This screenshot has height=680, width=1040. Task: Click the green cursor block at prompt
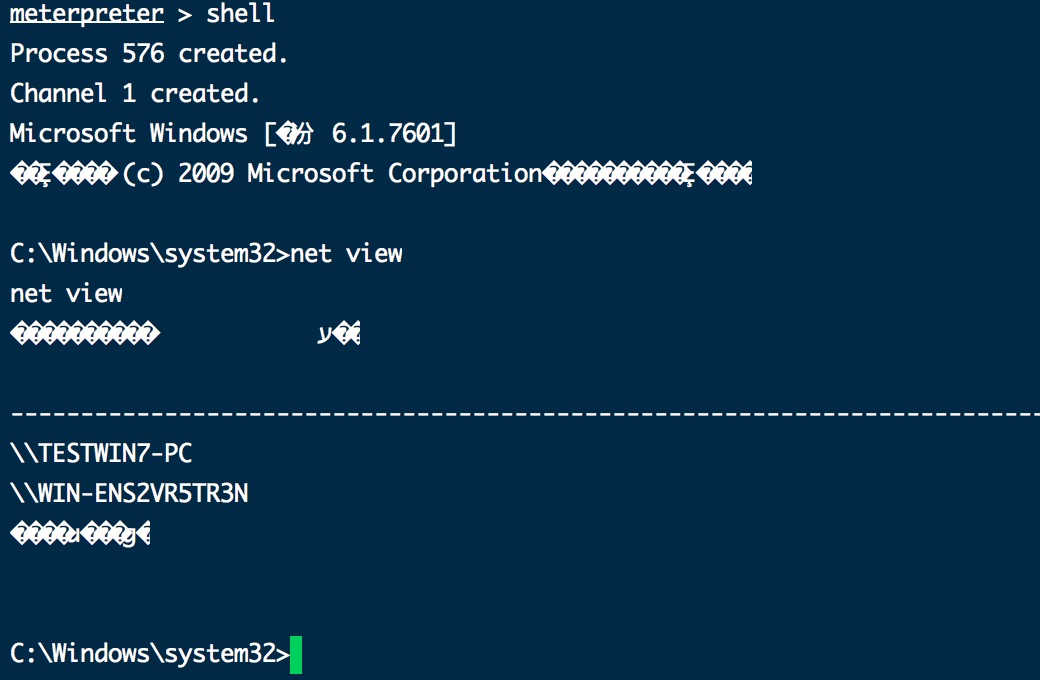296,655
